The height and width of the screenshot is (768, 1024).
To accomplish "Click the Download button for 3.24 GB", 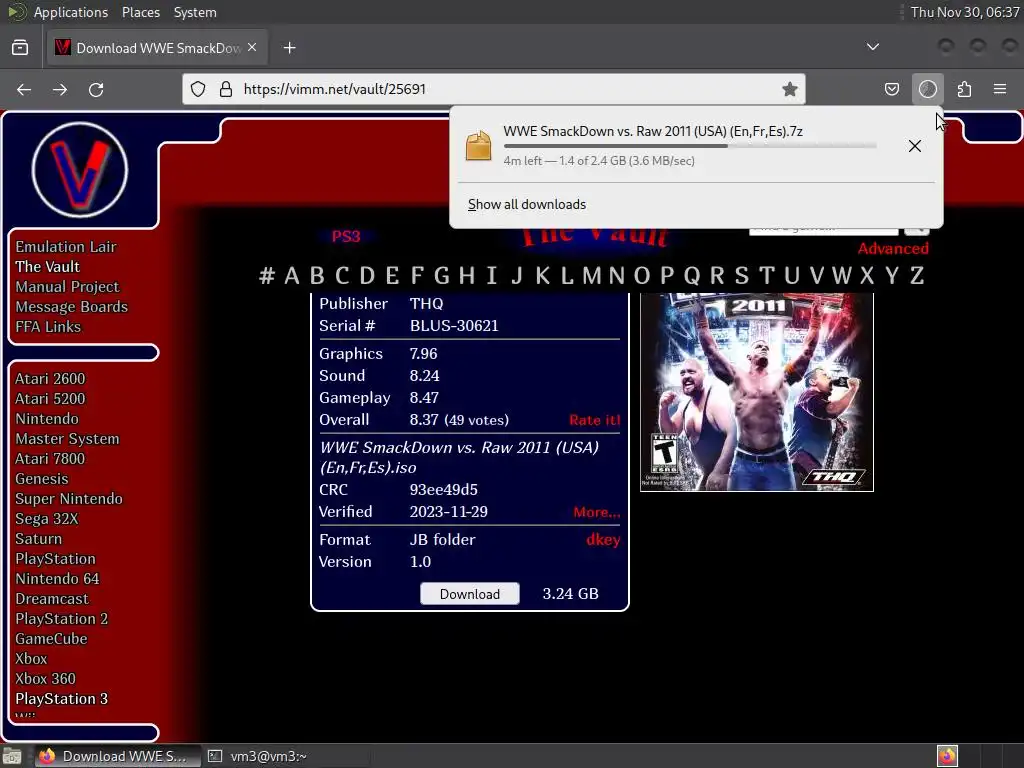I will [470, 594].
